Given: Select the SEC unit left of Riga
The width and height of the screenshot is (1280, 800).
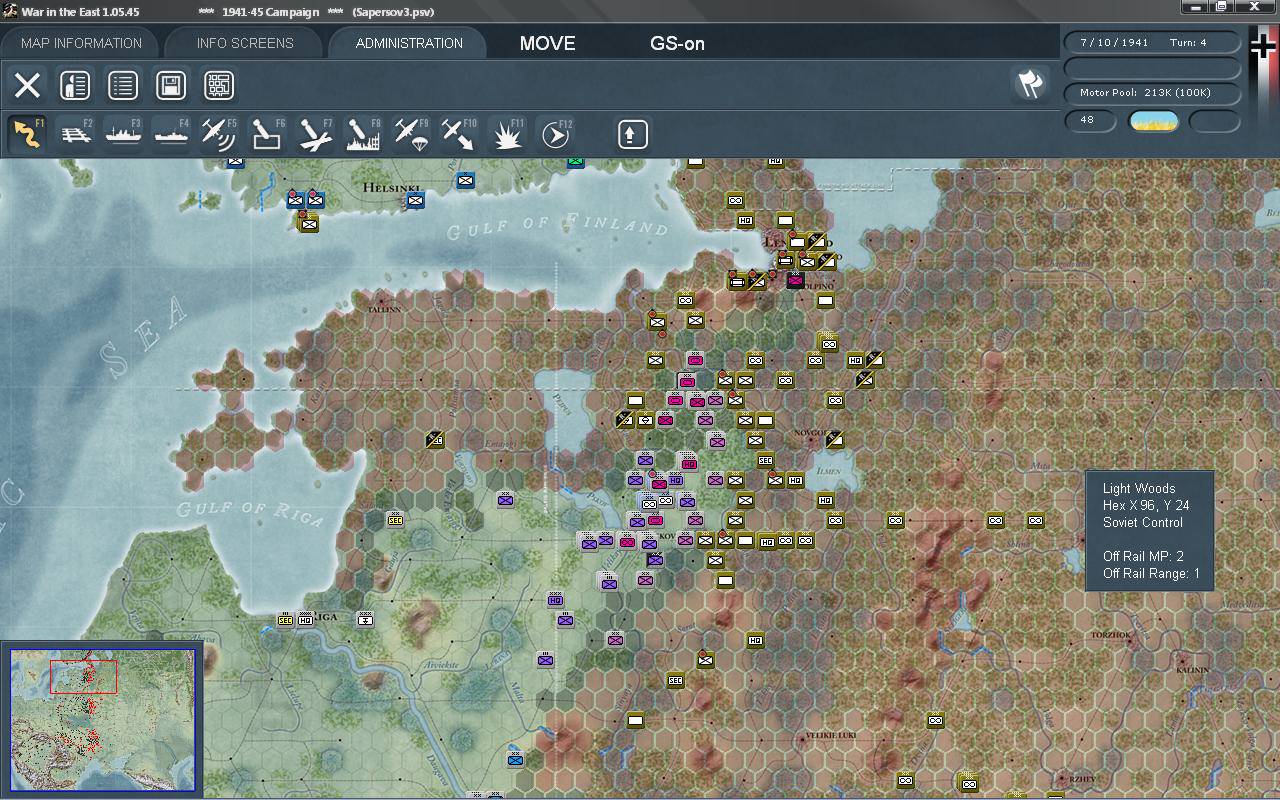Looking at the screenshot, I should pos(285,620).
